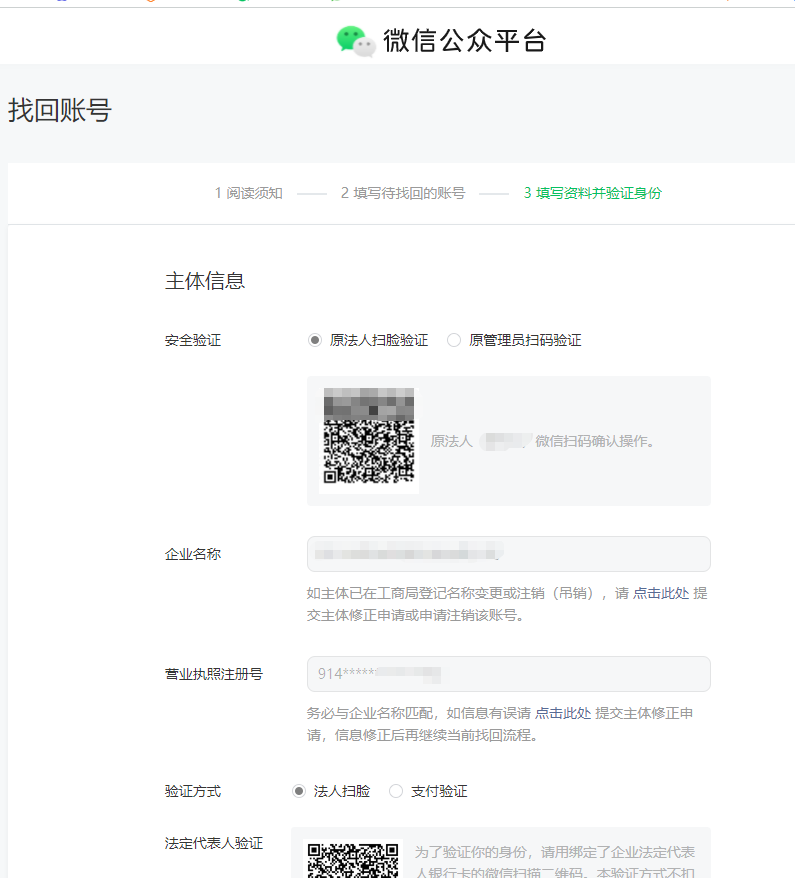Click the 安全验证 field label

[193, 340]
